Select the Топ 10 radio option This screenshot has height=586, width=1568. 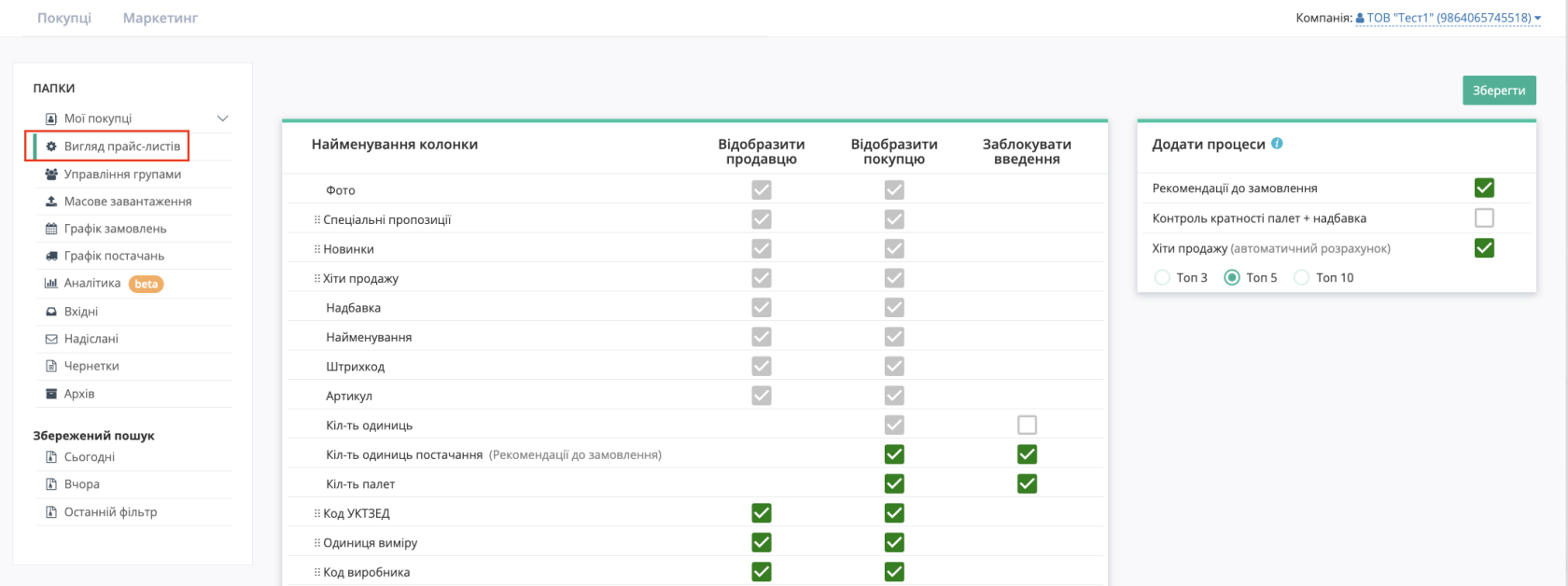coord(1301,277)
